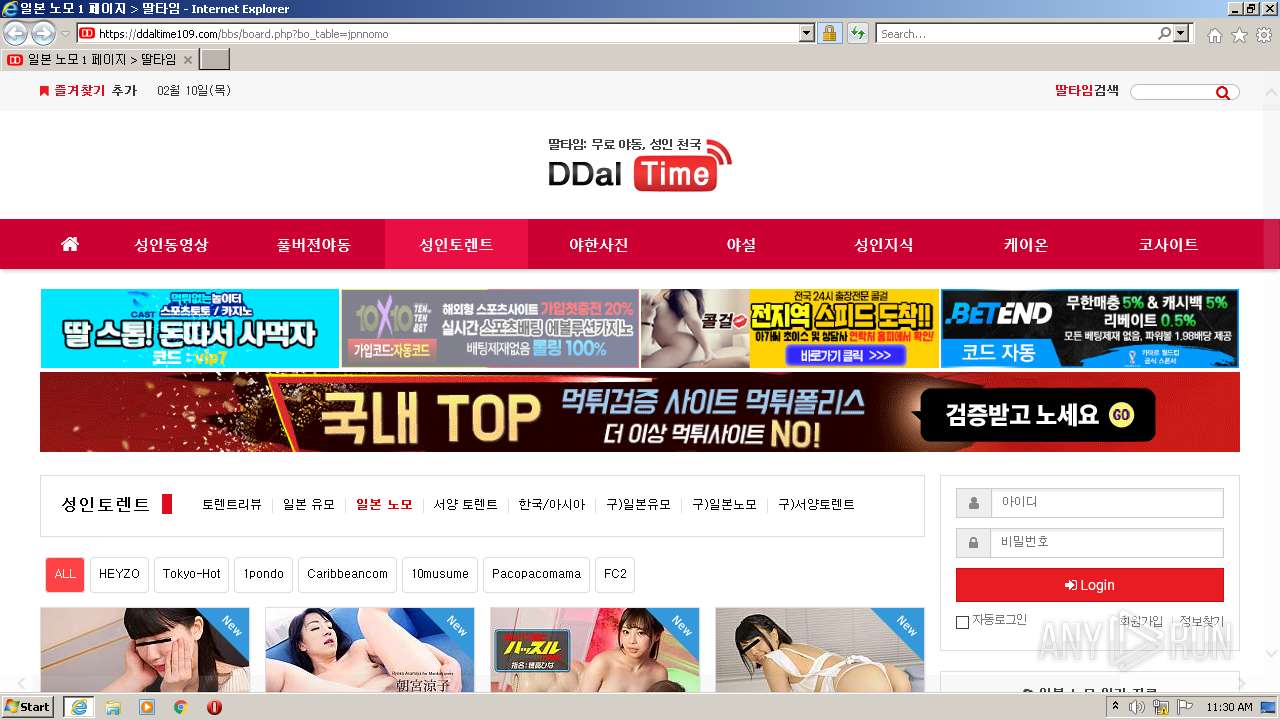The width and height of the screenshot is (1280, 720).
Task: Select the 일본 유모 sub-category link
Action: point(309,505)
